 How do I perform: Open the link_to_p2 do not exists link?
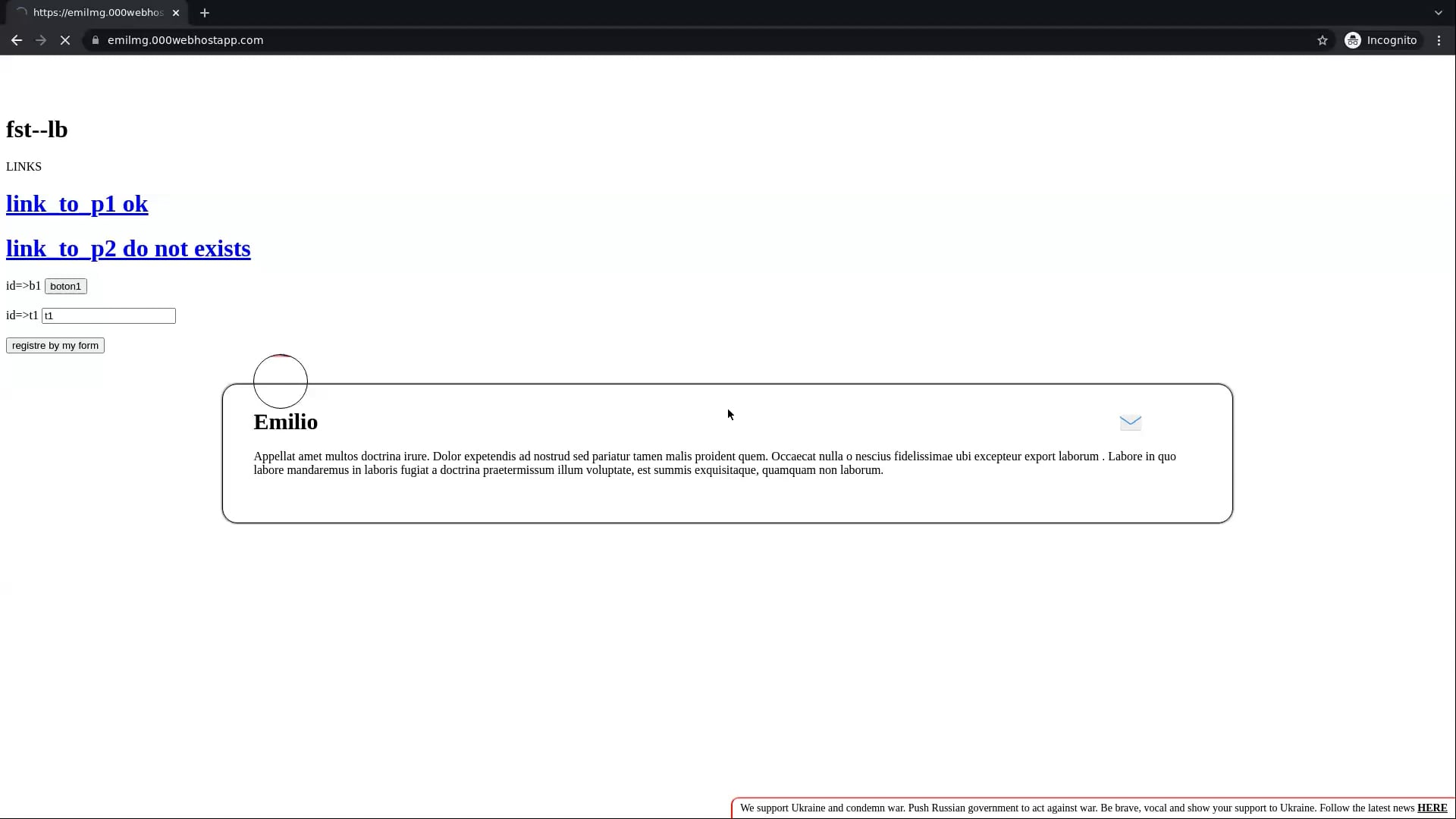(128, 249)
